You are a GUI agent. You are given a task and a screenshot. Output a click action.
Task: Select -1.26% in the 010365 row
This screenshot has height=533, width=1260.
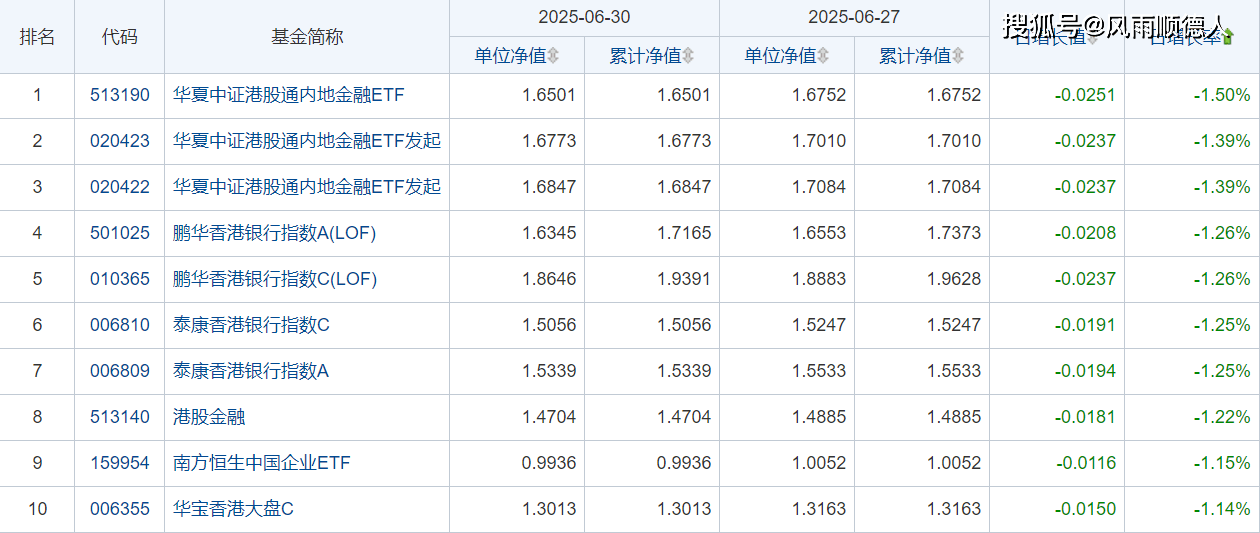(1222, 280)
